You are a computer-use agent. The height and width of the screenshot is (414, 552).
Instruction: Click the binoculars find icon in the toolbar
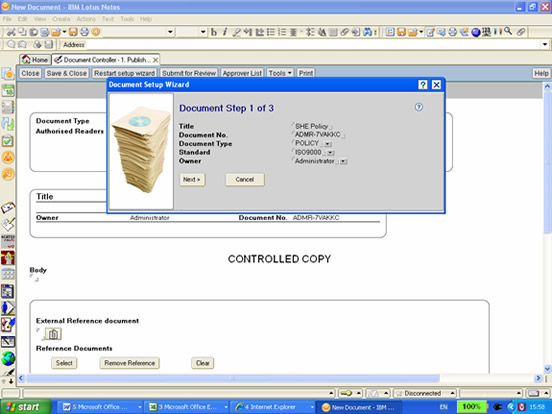368,32
